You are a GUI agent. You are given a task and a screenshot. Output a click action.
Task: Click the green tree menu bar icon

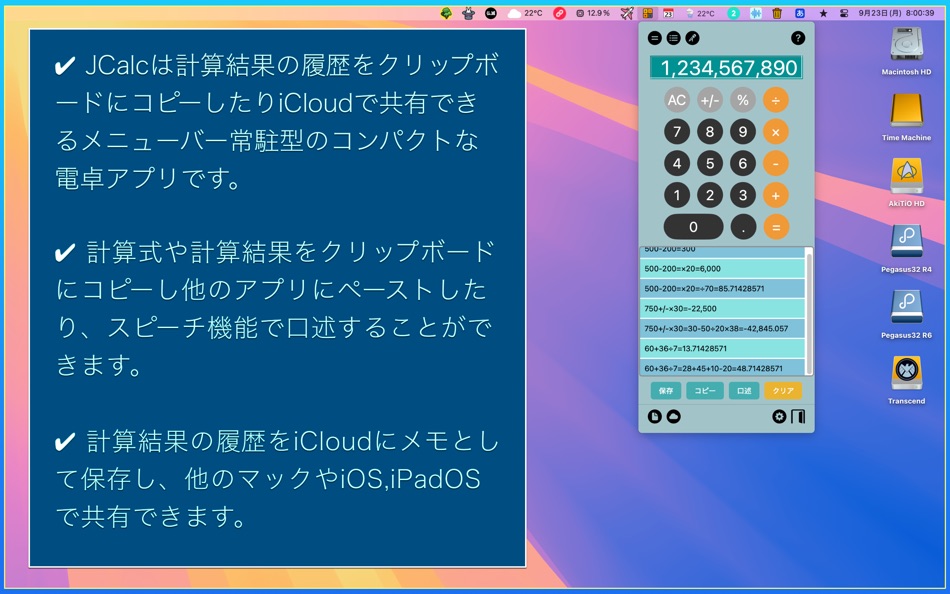point(446,13)
